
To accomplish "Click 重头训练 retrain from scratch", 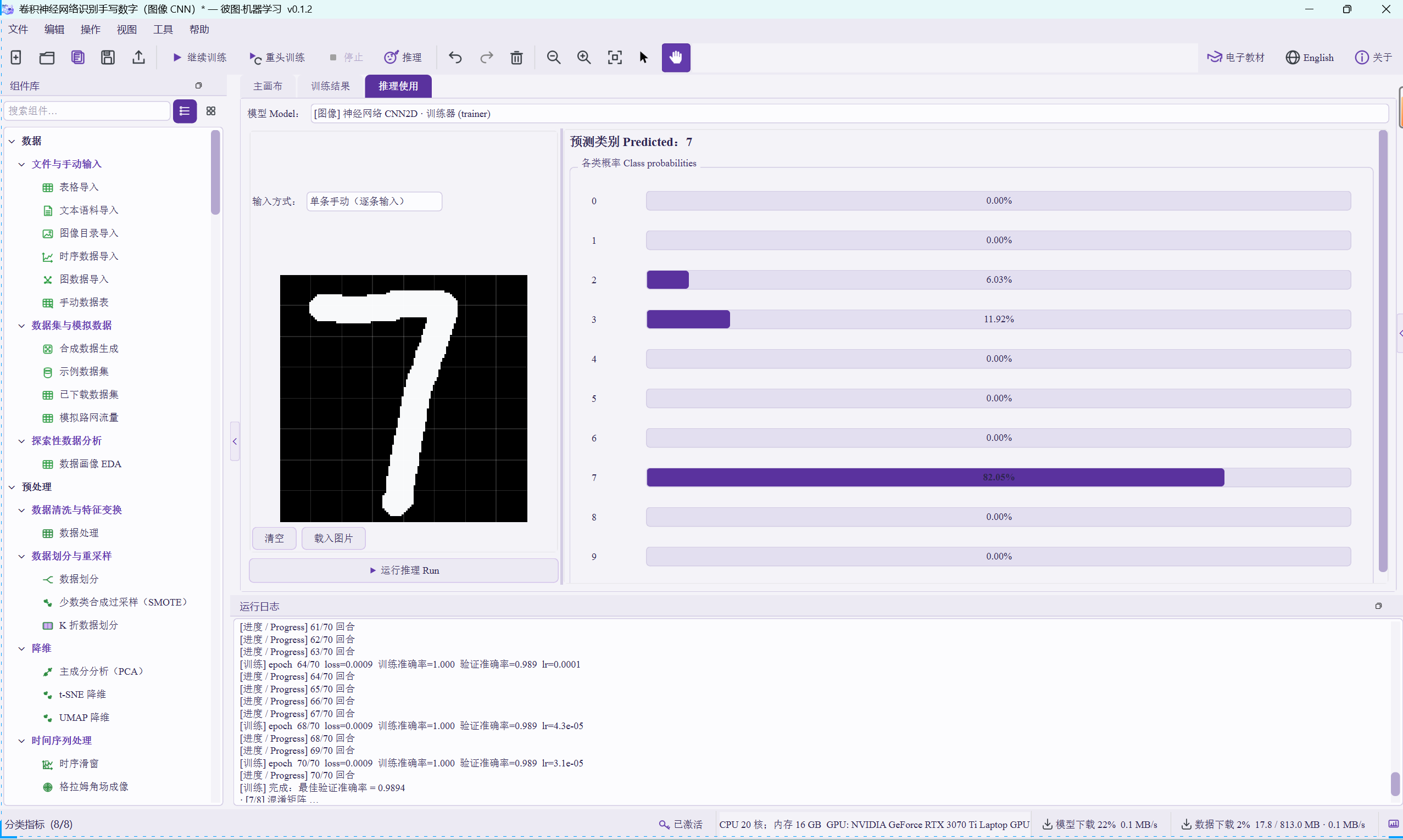I will pyautogui.click(x=277, y=57).
